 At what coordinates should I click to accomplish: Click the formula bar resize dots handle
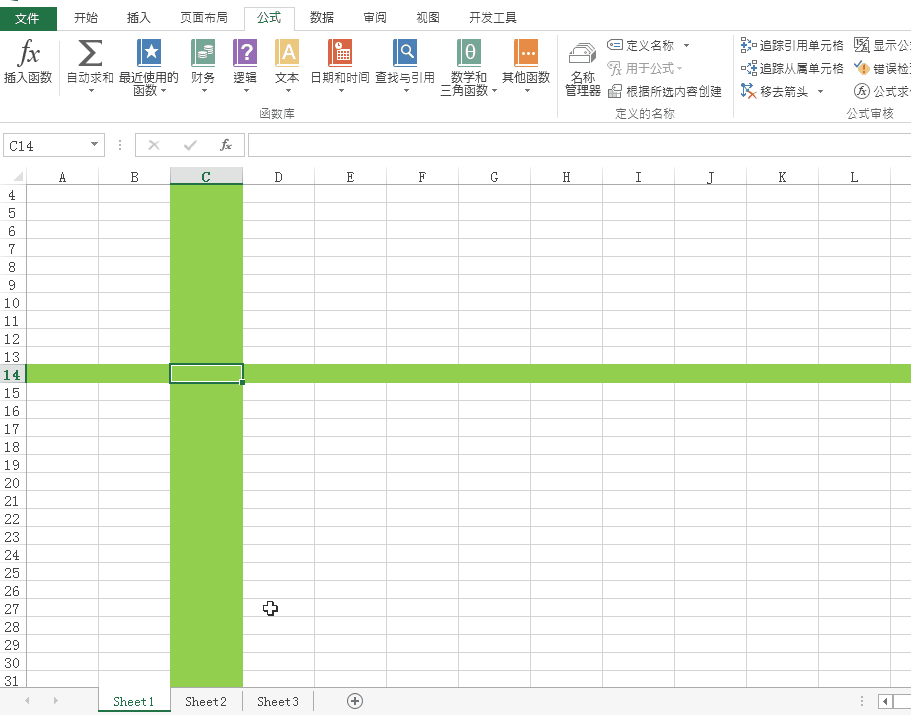click(120, 145)
